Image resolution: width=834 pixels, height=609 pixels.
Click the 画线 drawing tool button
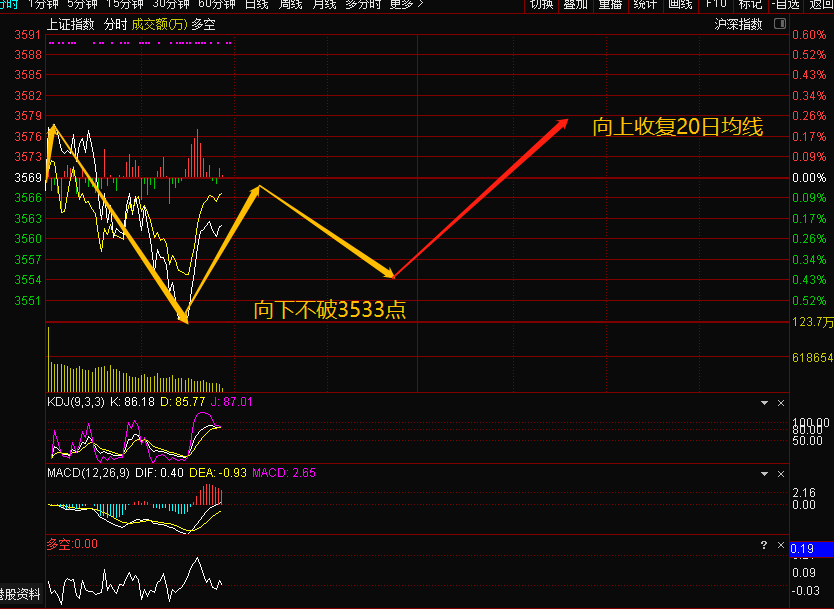coord(680,5)
